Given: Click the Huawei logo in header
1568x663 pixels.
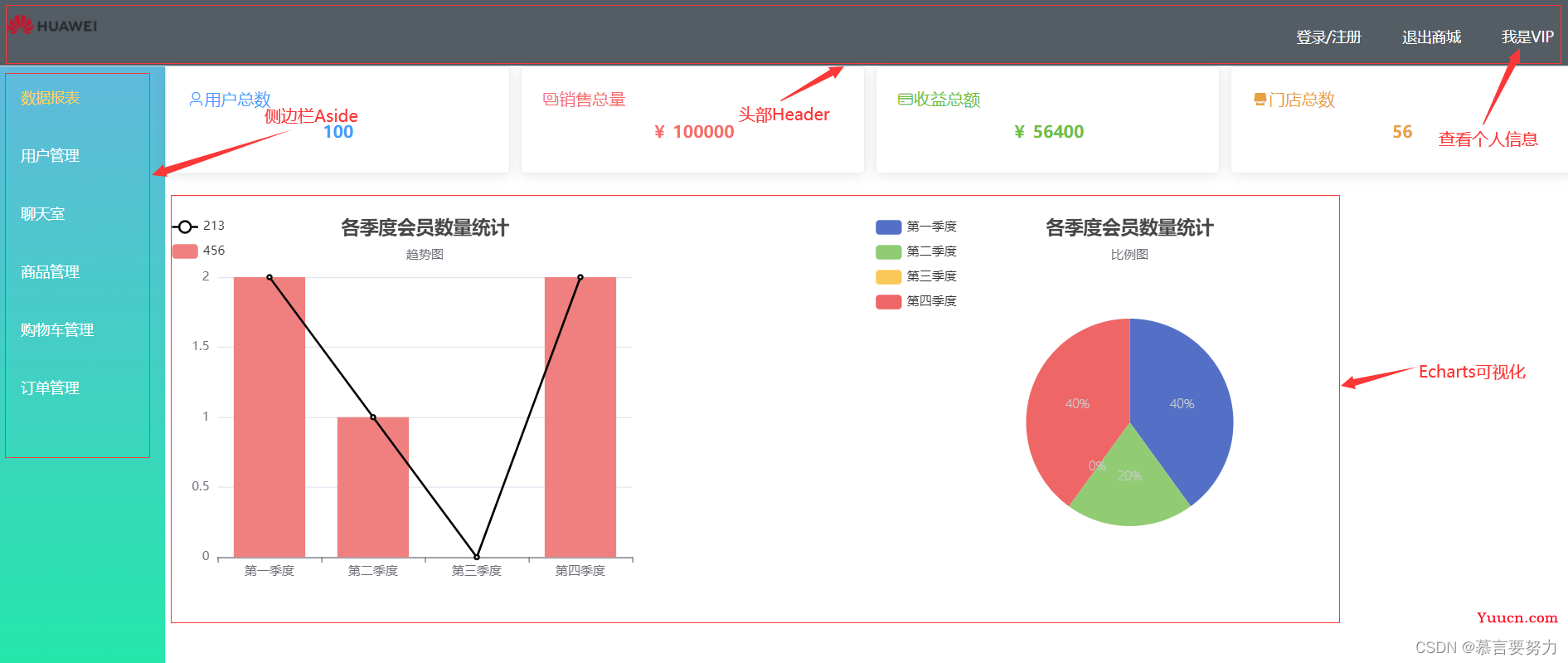Looking at the screenshot, I should pos(52,25).
